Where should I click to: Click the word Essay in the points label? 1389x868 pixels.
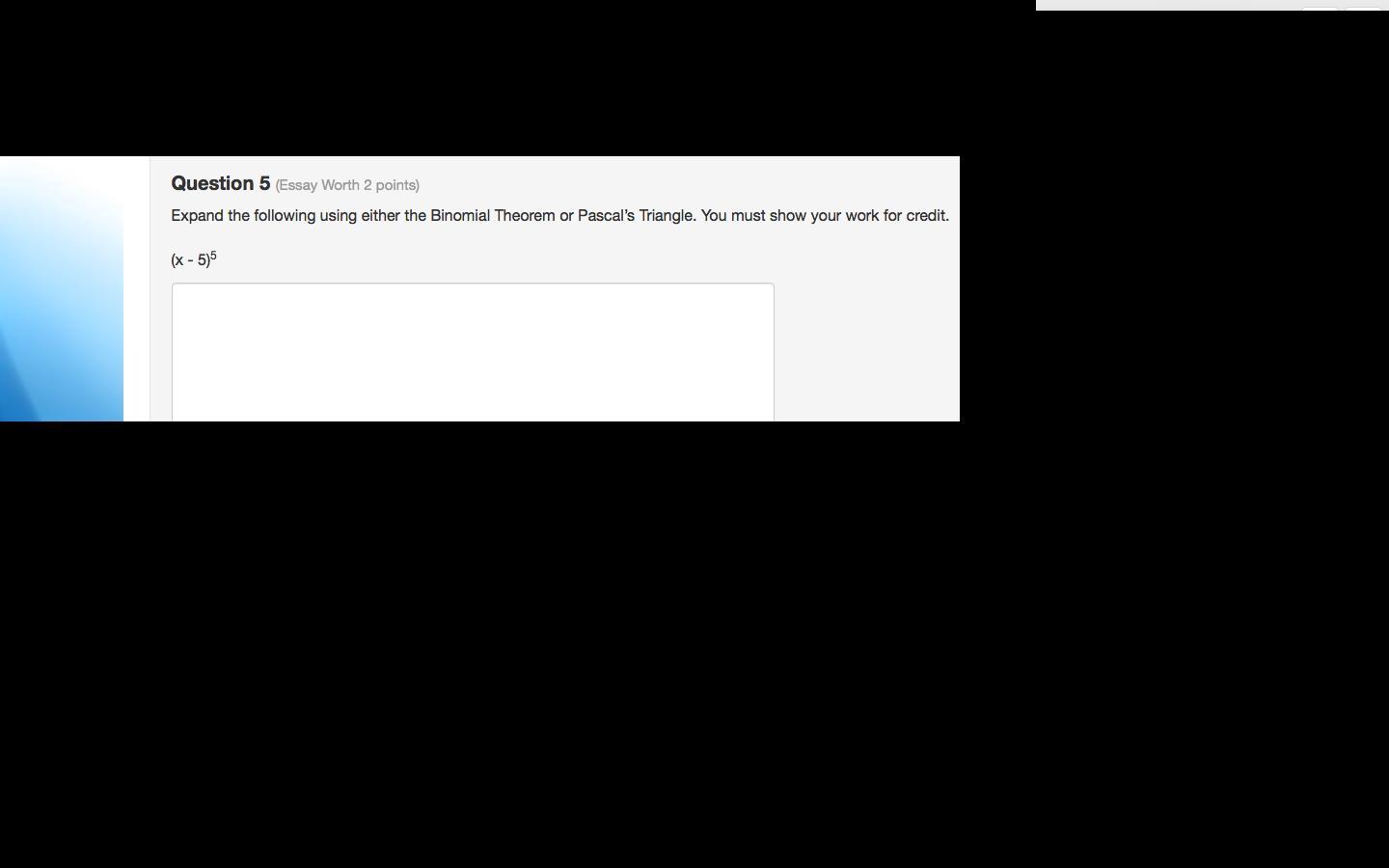point(297,185)
